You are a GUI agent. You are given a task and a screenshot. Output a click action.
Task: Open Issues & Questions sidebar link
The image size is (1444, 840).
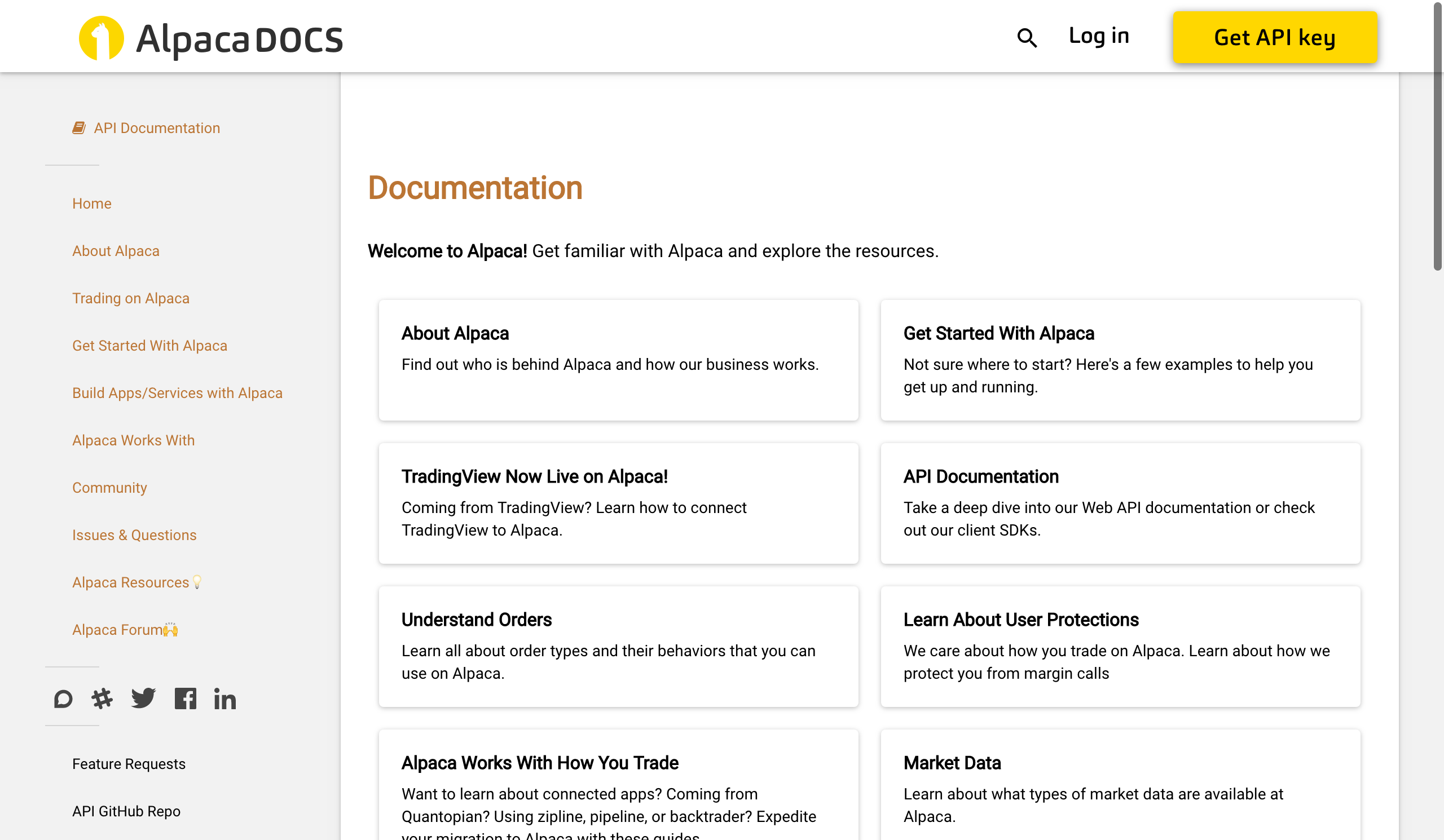coord(134,535)
